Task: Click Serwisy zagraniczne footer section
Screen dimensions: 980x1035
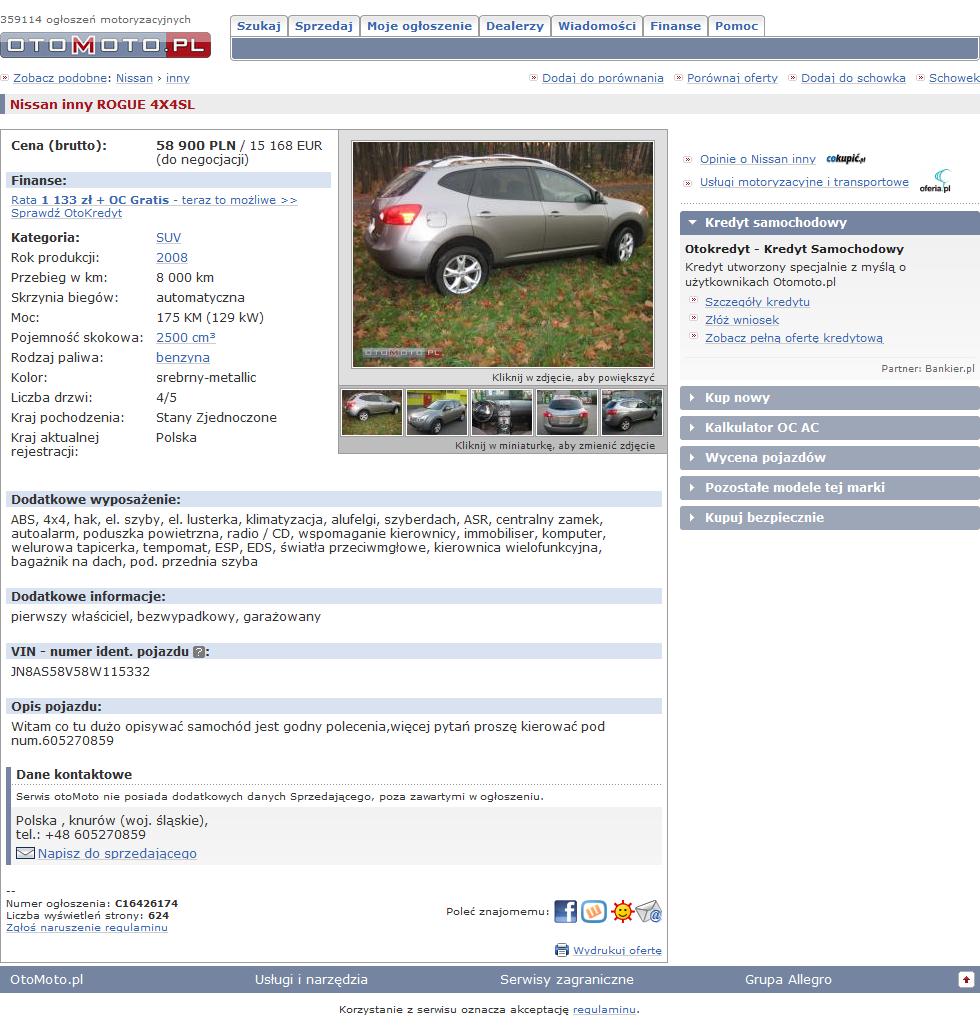Action: (567, 980)
